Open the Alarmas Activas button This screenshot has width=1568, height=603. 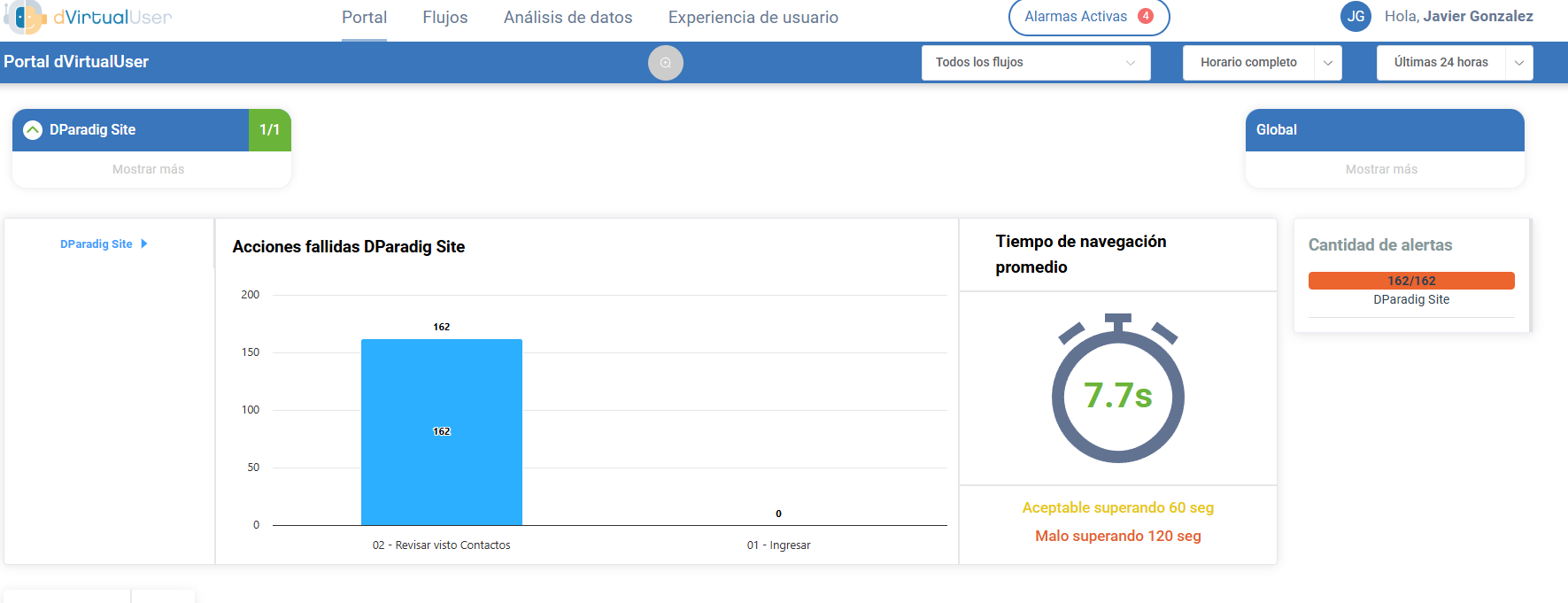click(x=1089, y=17)
